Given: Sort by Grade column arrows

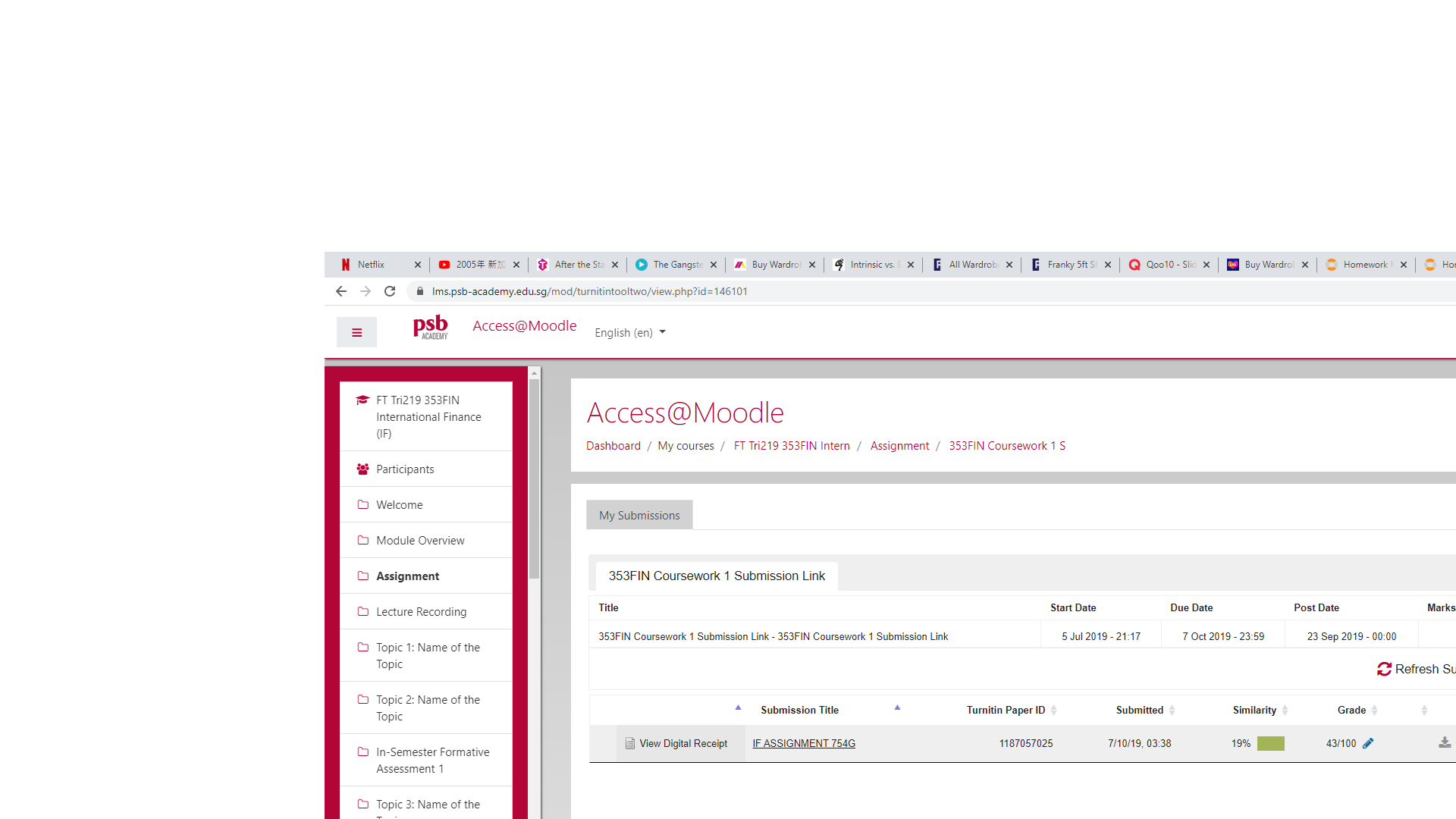Looking at the screenshot, I should click(1374, 710).
